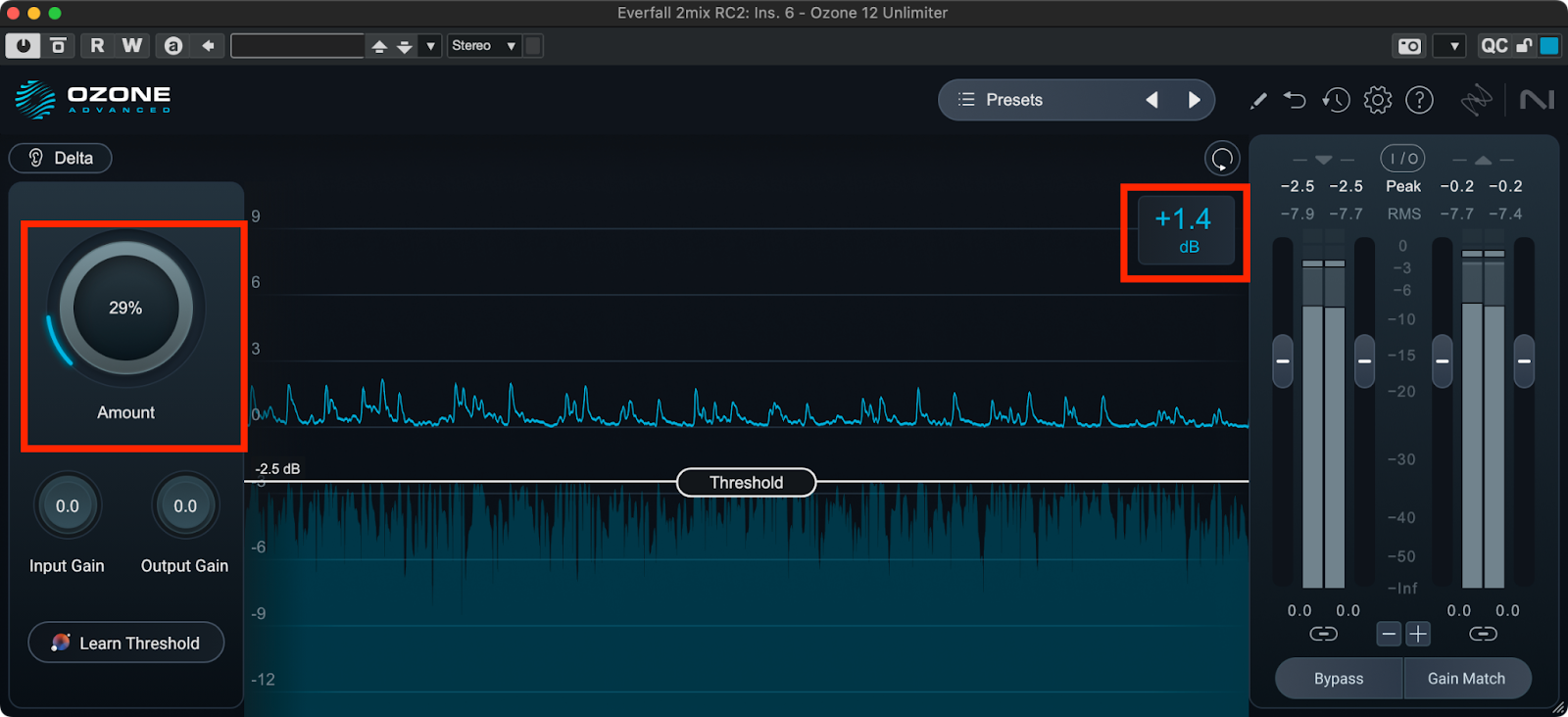
Task: Toggle the input channel link icon
Action: coord(1323,635)
